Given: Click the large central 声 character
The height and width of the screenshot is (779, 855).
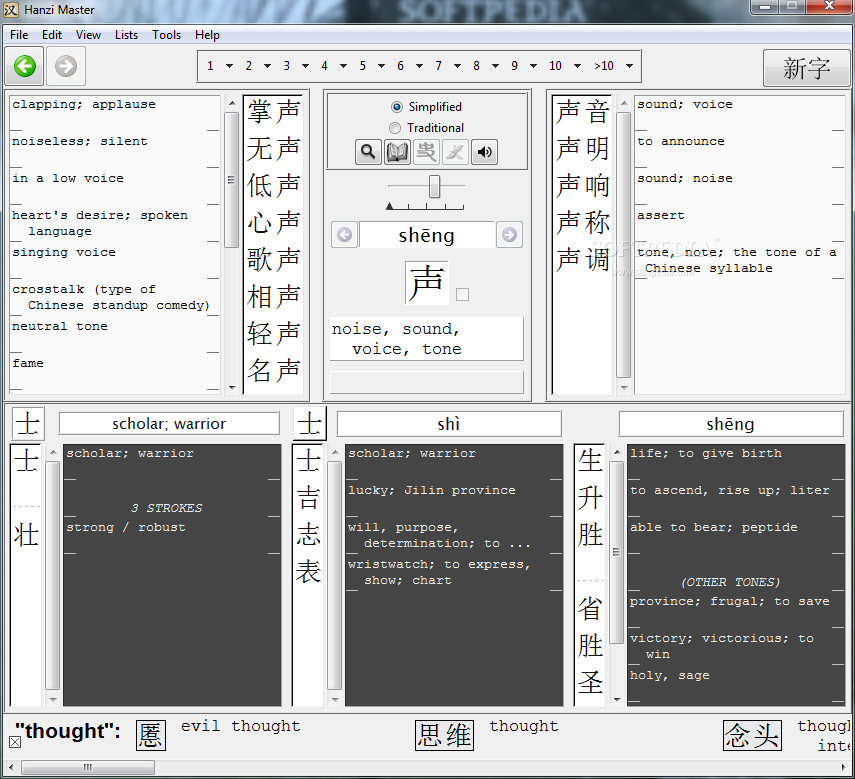Looking at the screenshot, I should pos(426,282).
